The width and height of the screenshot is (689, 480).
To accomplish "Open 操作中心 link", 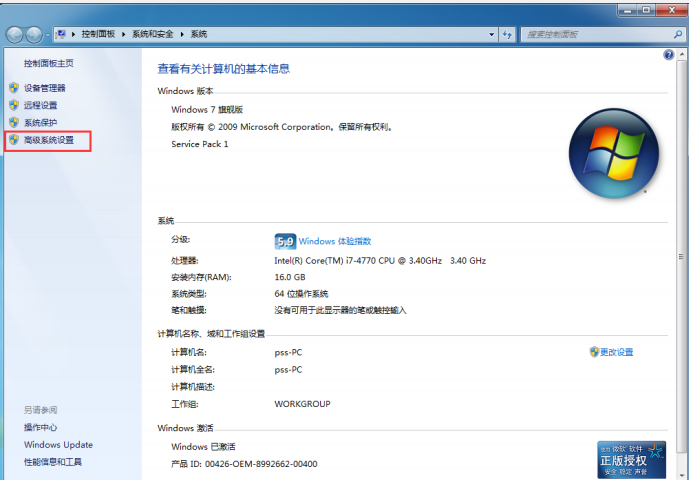I will [x=40, y=427].
